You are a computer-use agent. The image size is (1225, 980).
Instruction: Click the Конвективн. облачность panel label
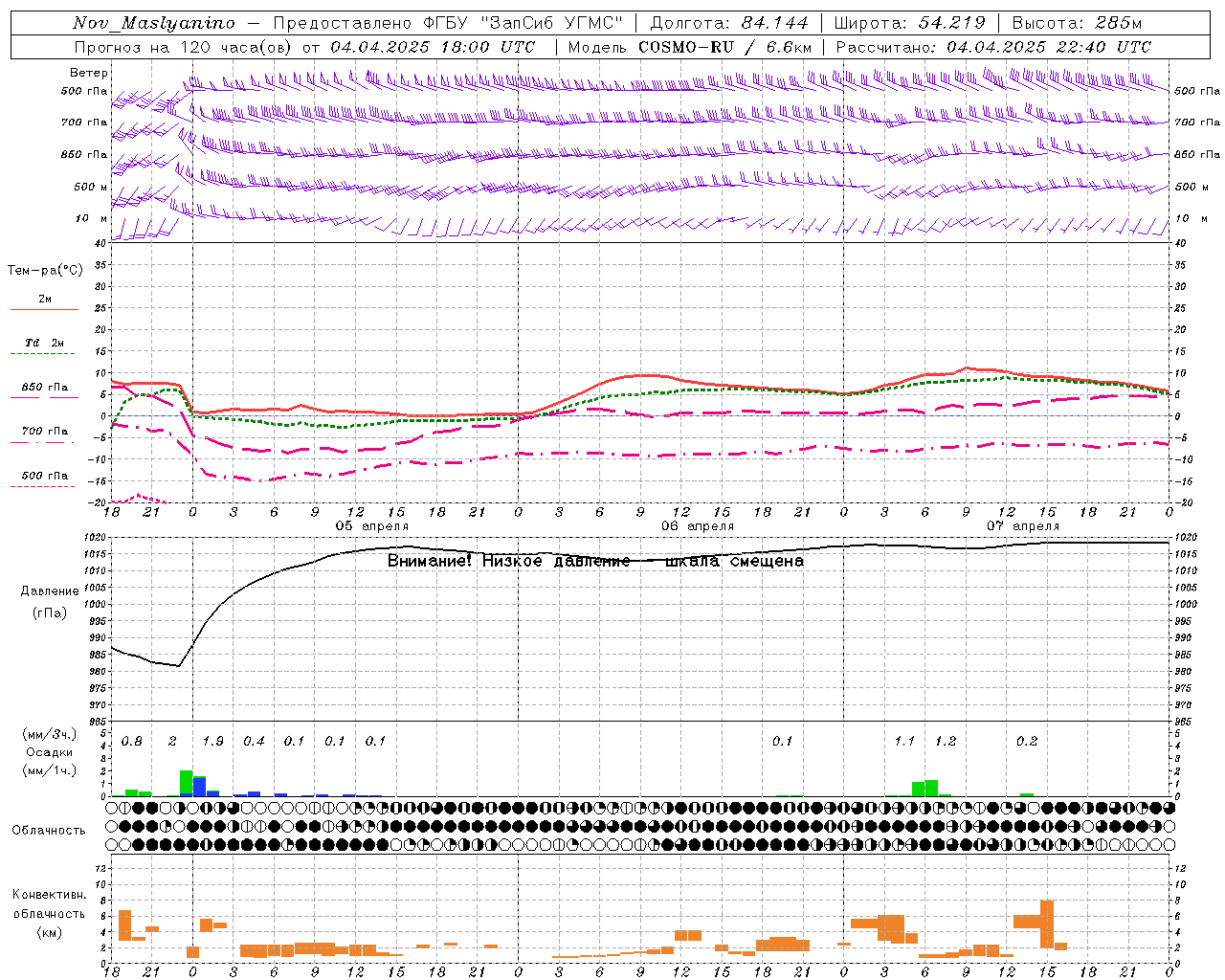50,904
